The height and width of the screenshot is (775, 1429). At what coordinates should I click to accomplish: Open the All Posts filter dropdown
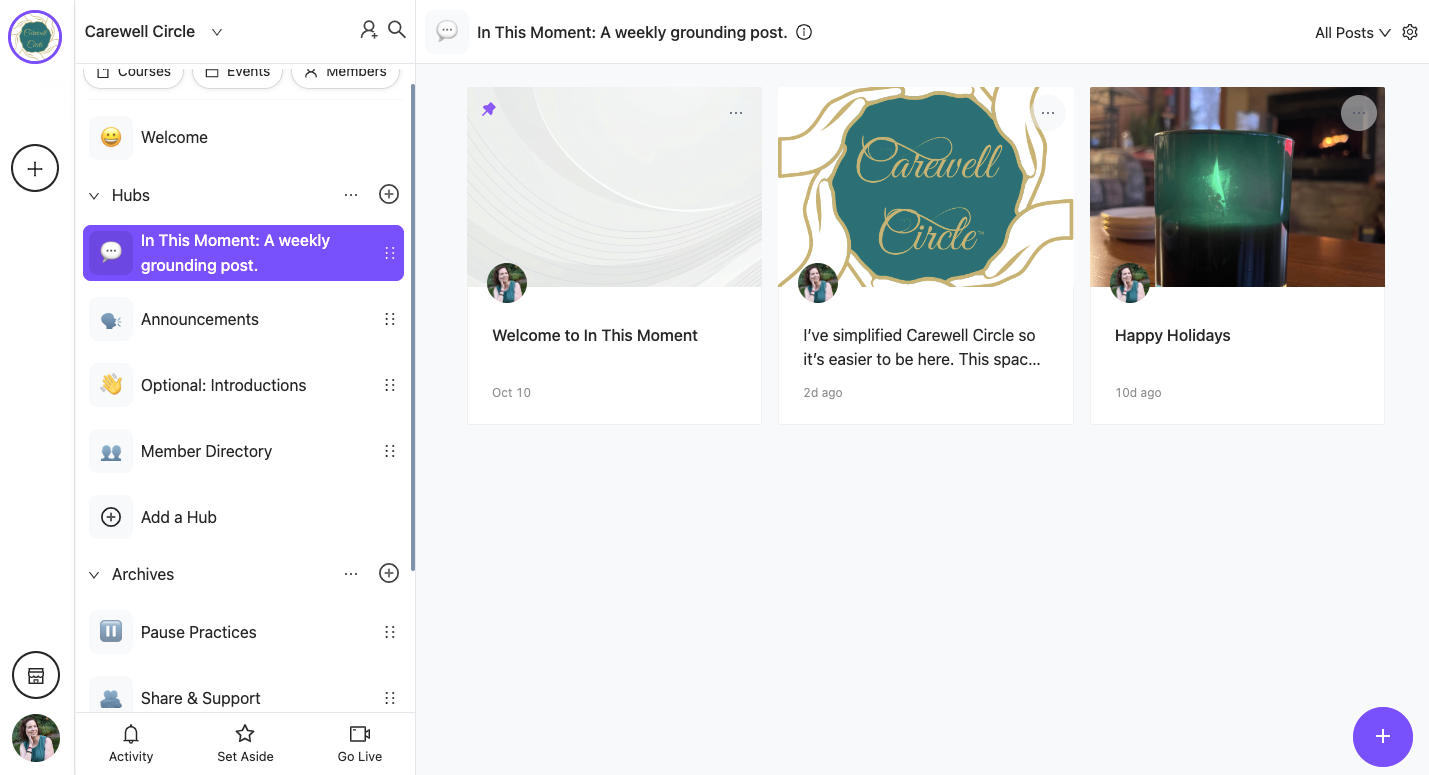(x=1352, y=33)
